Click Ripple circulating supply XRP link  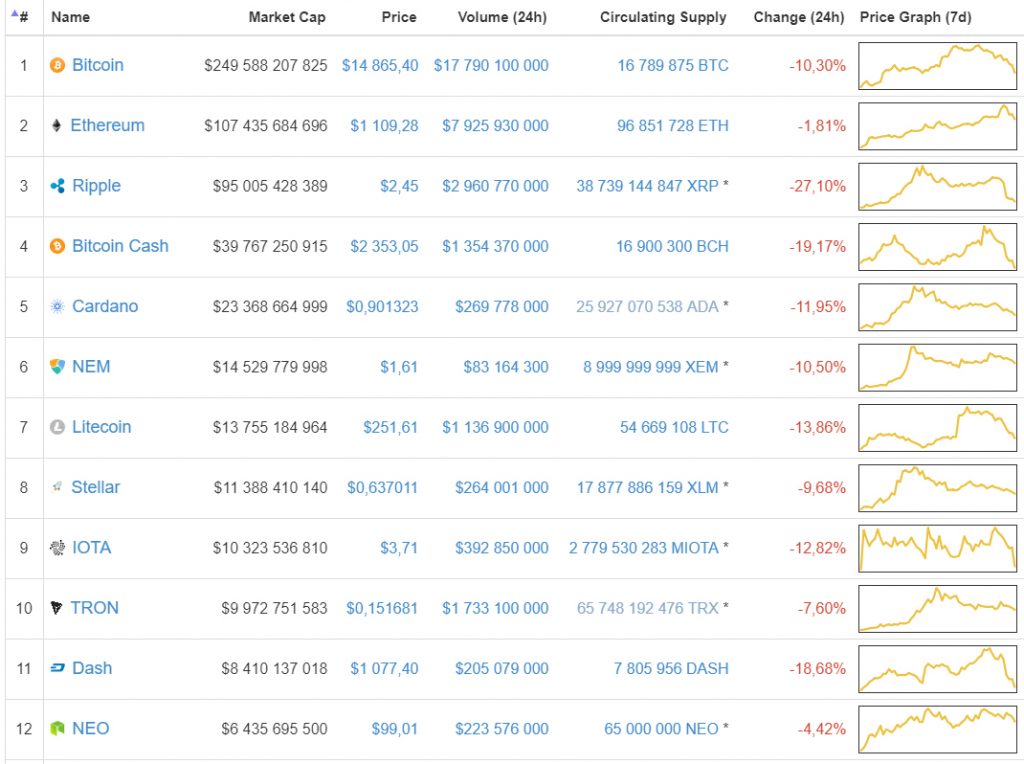pyautogui.click(x=647, y=186)
